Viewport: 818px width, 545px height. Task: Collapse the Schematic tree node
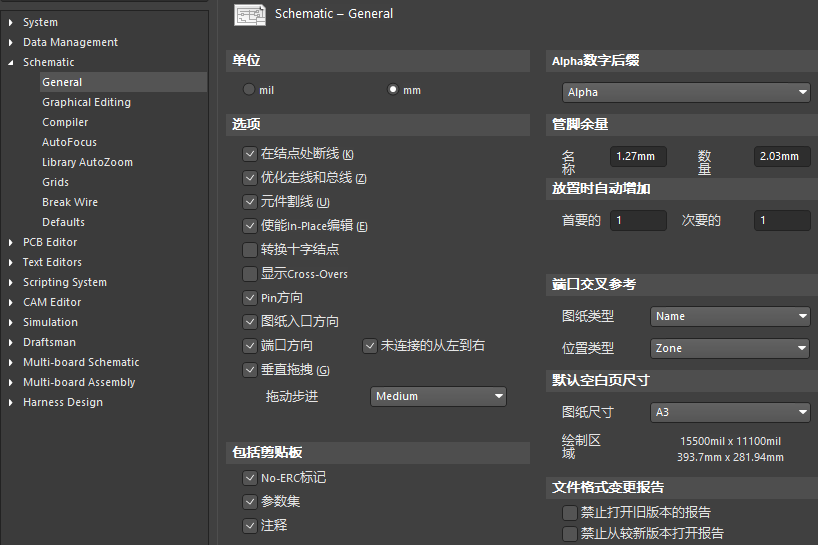tap(11, 62)
